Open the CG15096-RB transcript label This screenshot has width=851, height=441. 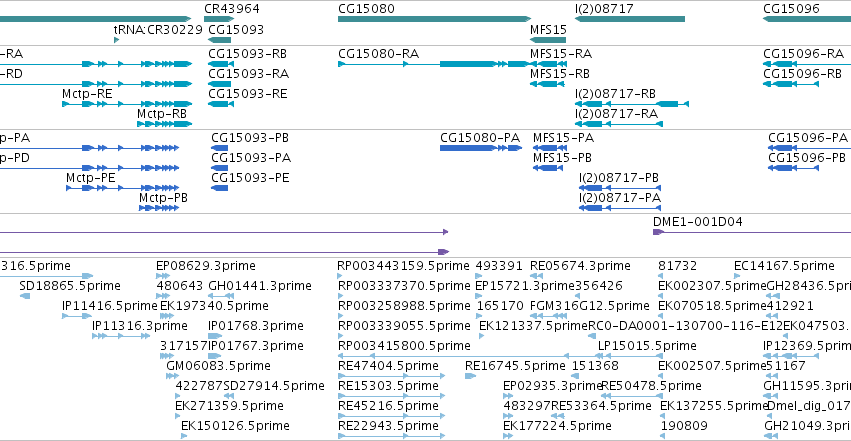click(x=803, y=74)
